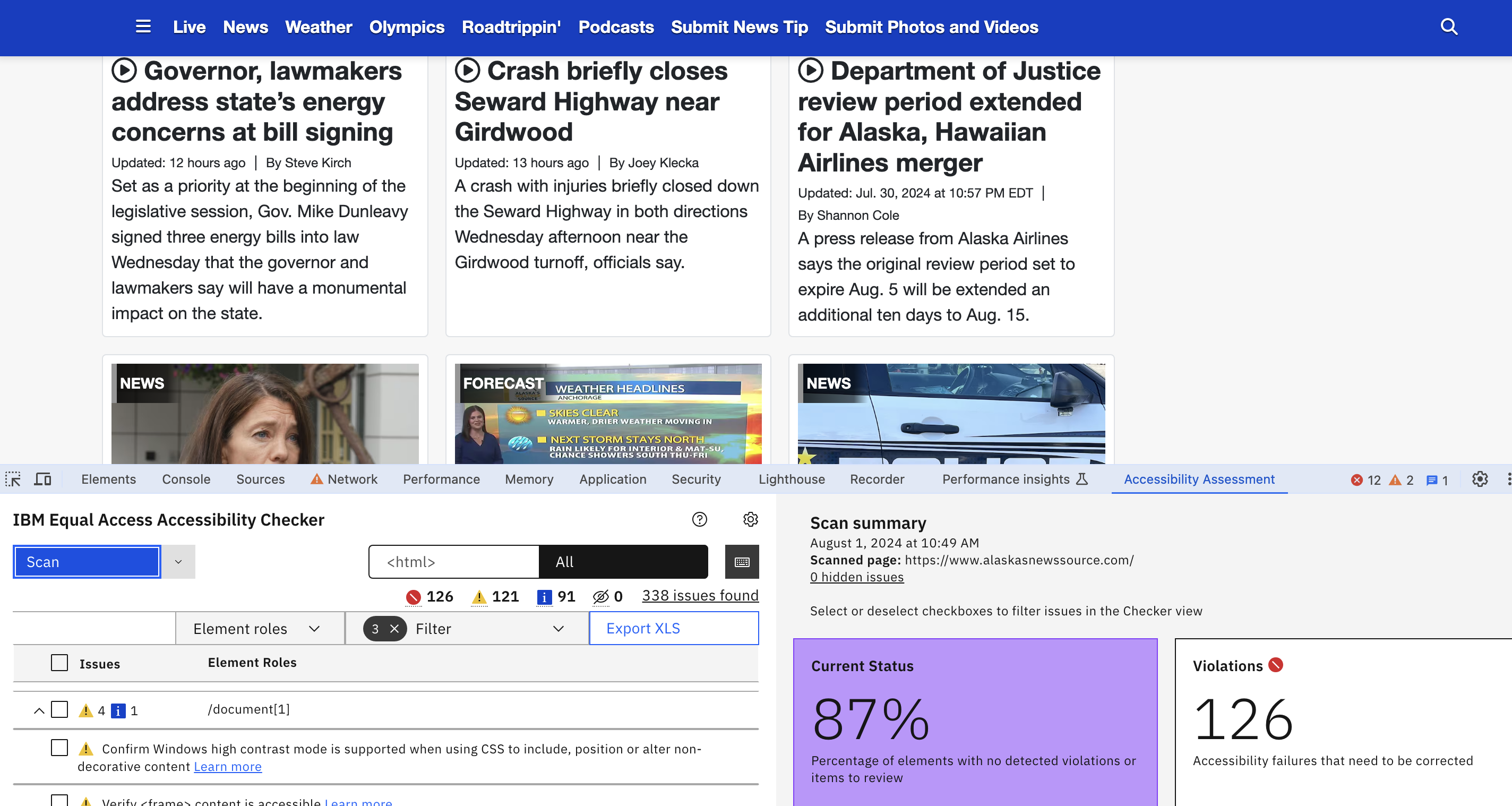The width and height of the screenshot is (1512, 806).
Task: Toggle the device toolbar icon
Action: (x=42, y=479)
